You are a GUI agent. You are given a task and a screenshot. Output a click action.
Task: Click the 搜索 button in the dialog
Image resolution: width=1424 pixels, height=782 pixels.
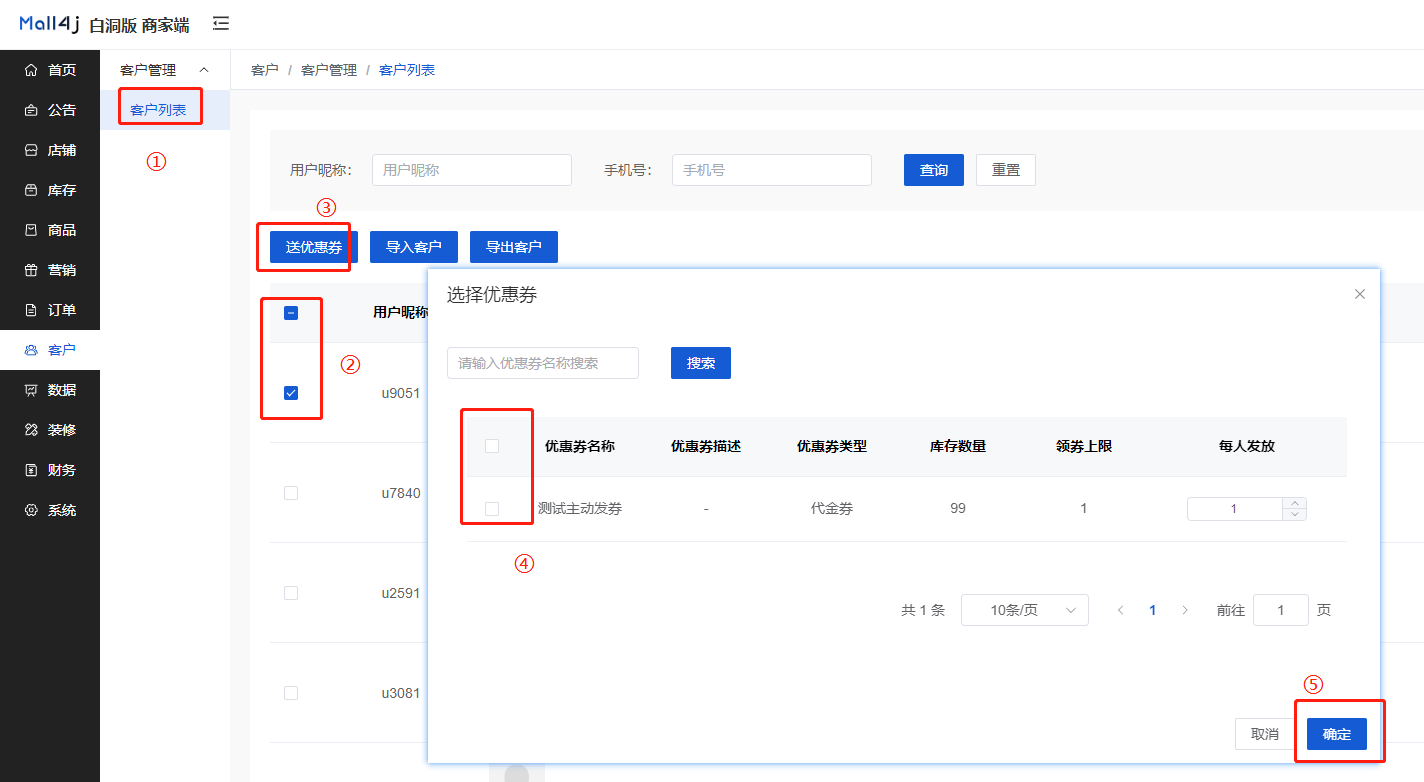701,363
